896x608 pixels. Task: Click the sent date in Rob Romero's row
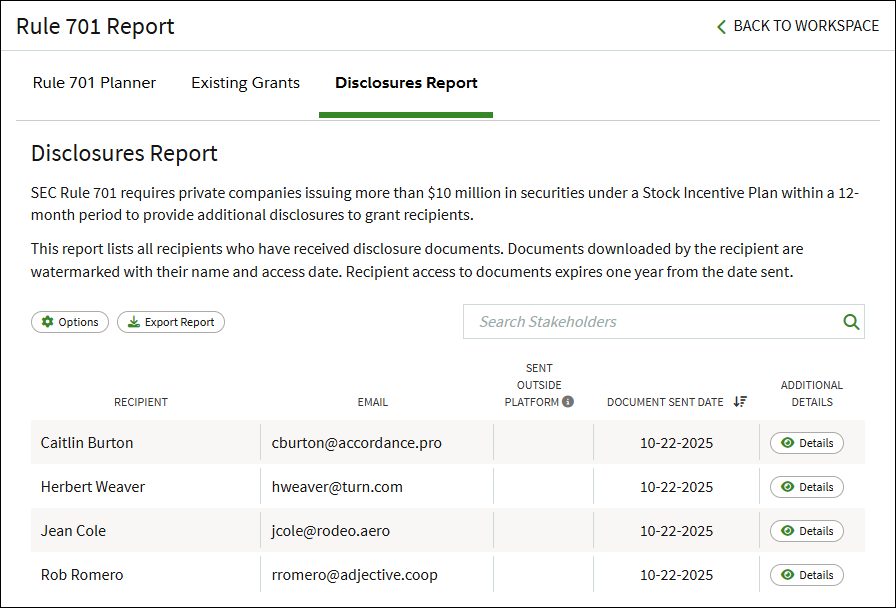coord(677,575)
